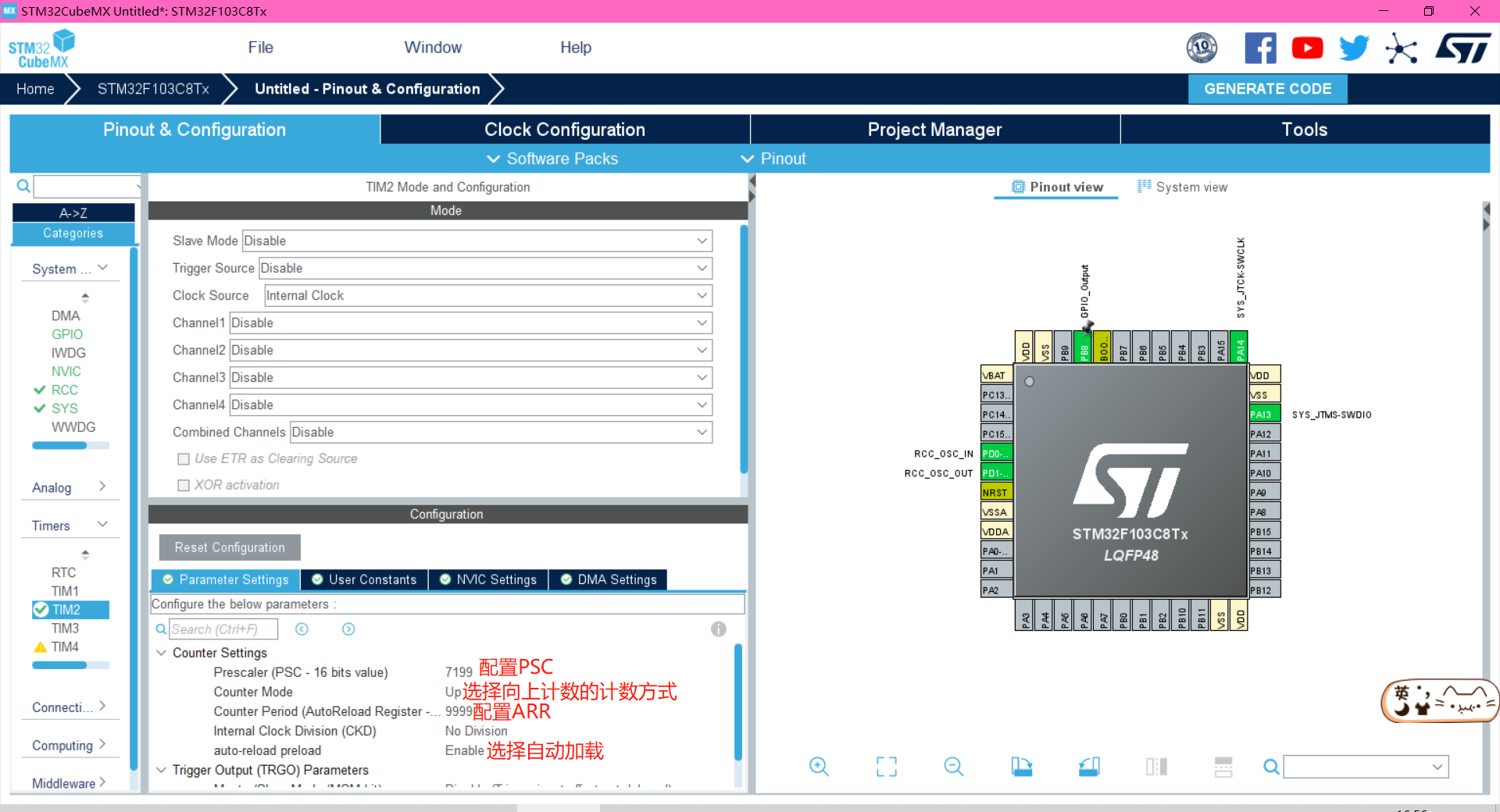Click the Reset Configuration button
1500x812 pixels.
pos(230,547)
